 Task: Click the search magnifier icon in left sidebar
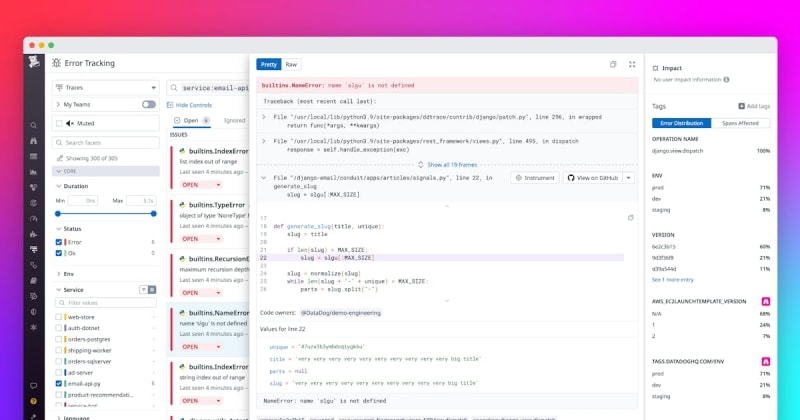(x=34, y=126)
